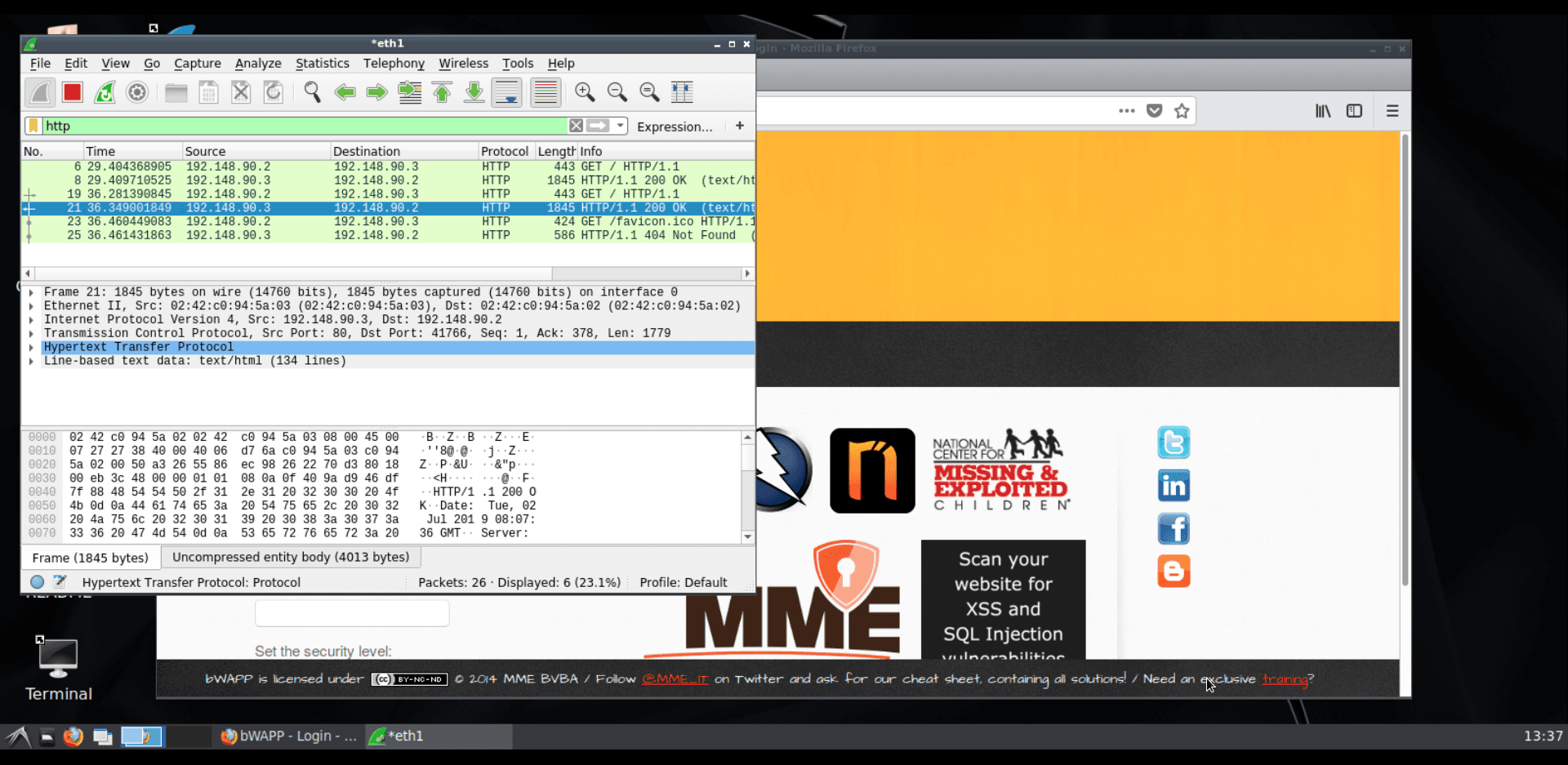Zoom in on packet list text
The width and height of the screenshot is (1568, 765).
585,92
